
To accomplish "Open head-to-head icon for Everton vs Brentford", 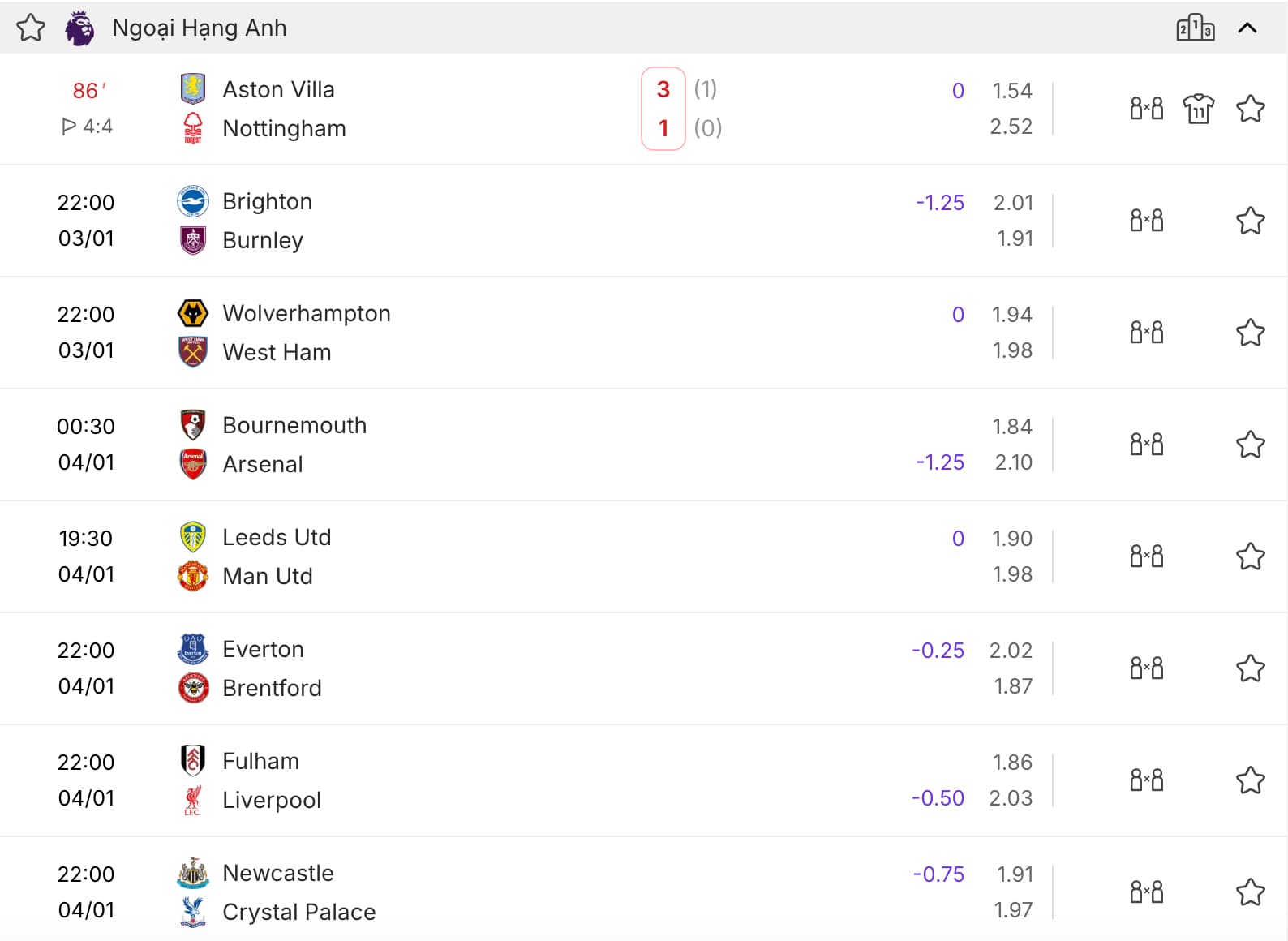I will coord(1146,668).
